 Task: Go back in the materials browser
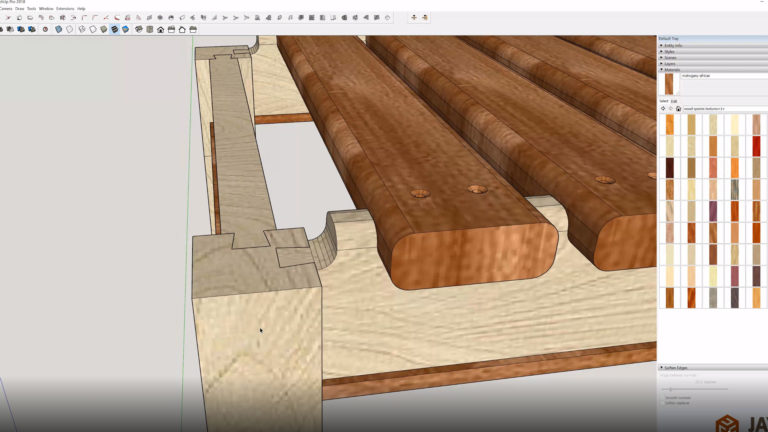click(x=663, y=109)
